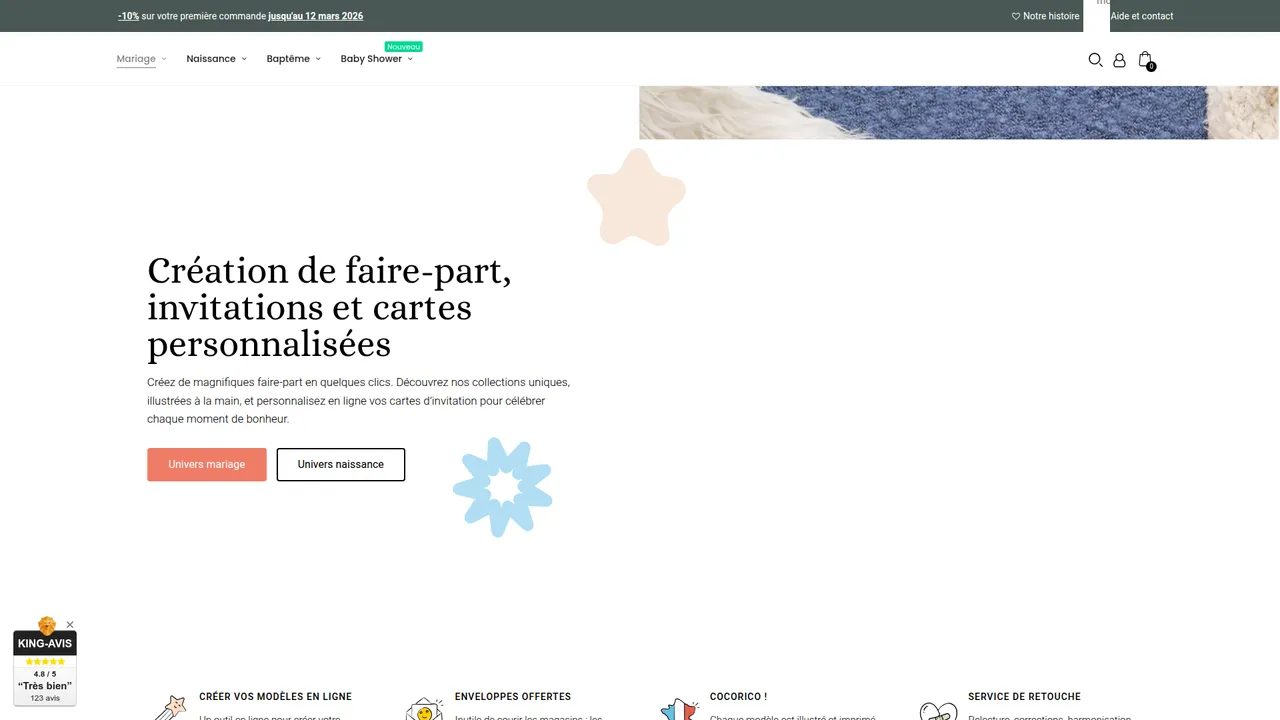Click the heart icon beside Notre histoire

1016,16
